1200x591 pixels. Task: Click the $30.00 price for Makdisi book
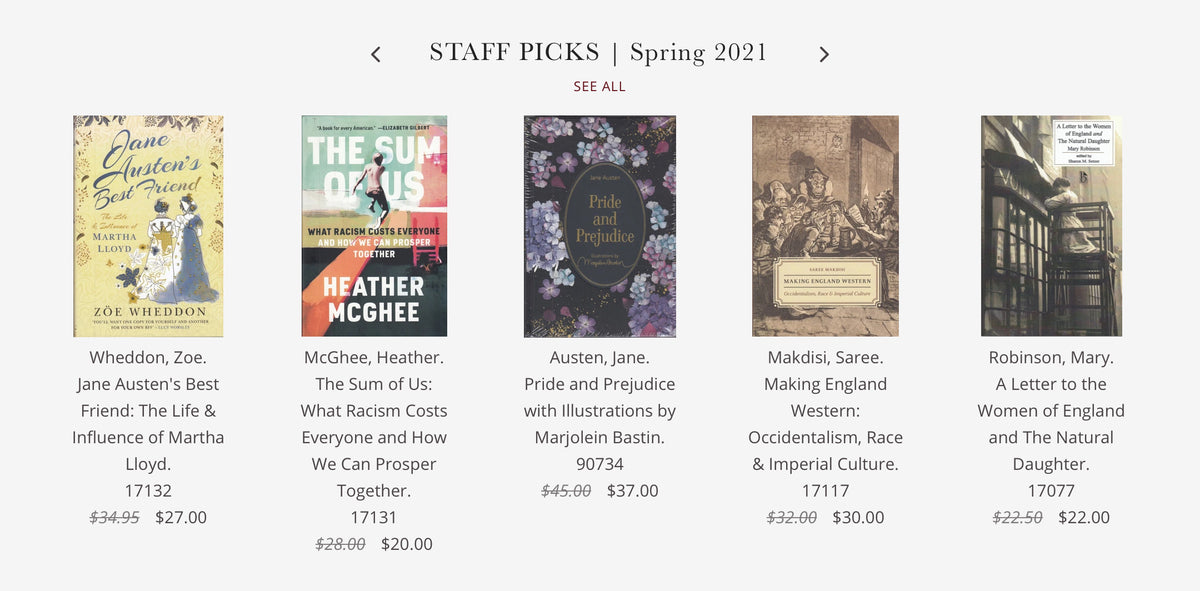coord(859,518)
